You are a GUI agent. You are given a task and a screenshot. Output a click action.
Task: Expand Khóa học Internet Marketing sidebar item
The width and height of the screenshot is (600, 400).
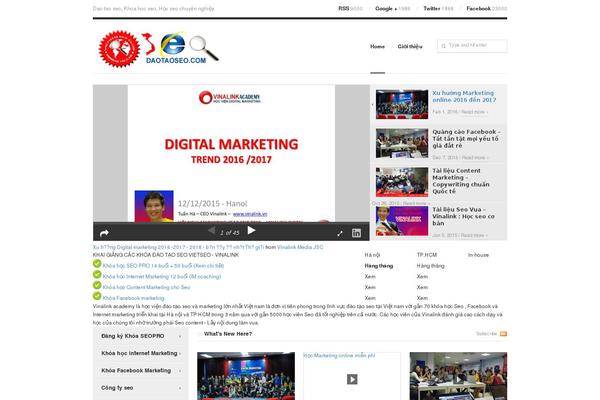pos(141,353)
